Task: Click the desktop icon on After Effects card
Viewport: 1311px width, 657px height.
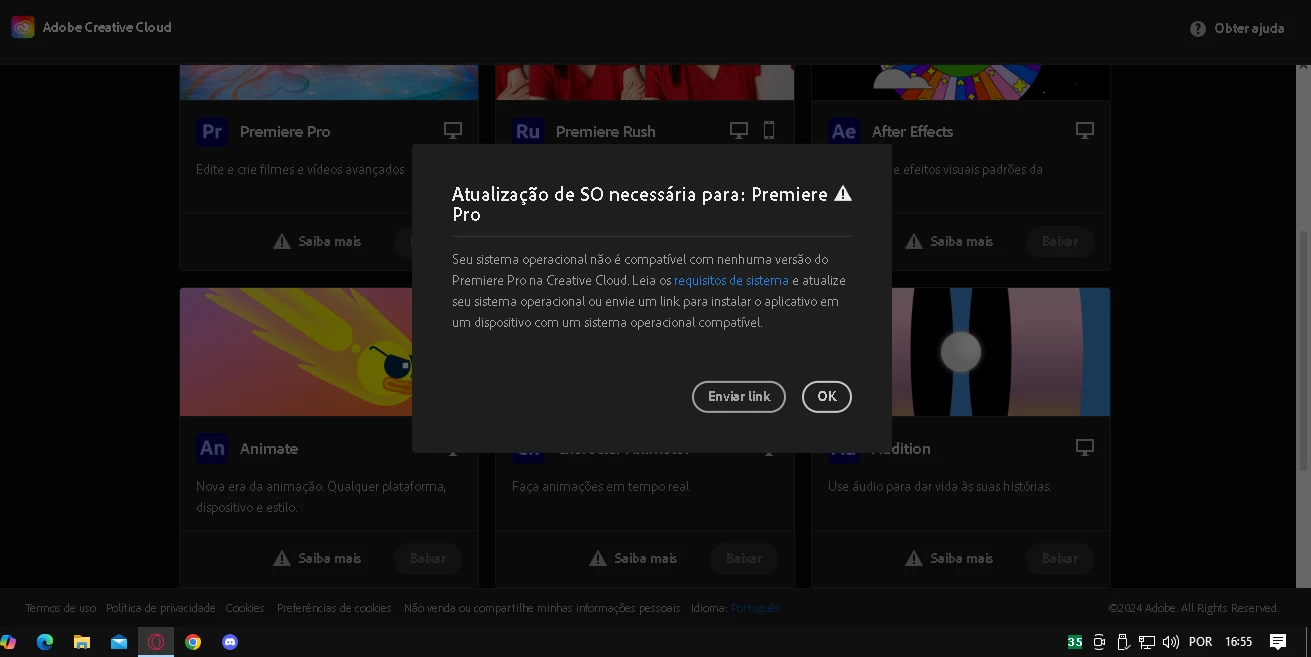Action: pyautogui.click(x=1085, y=131)
